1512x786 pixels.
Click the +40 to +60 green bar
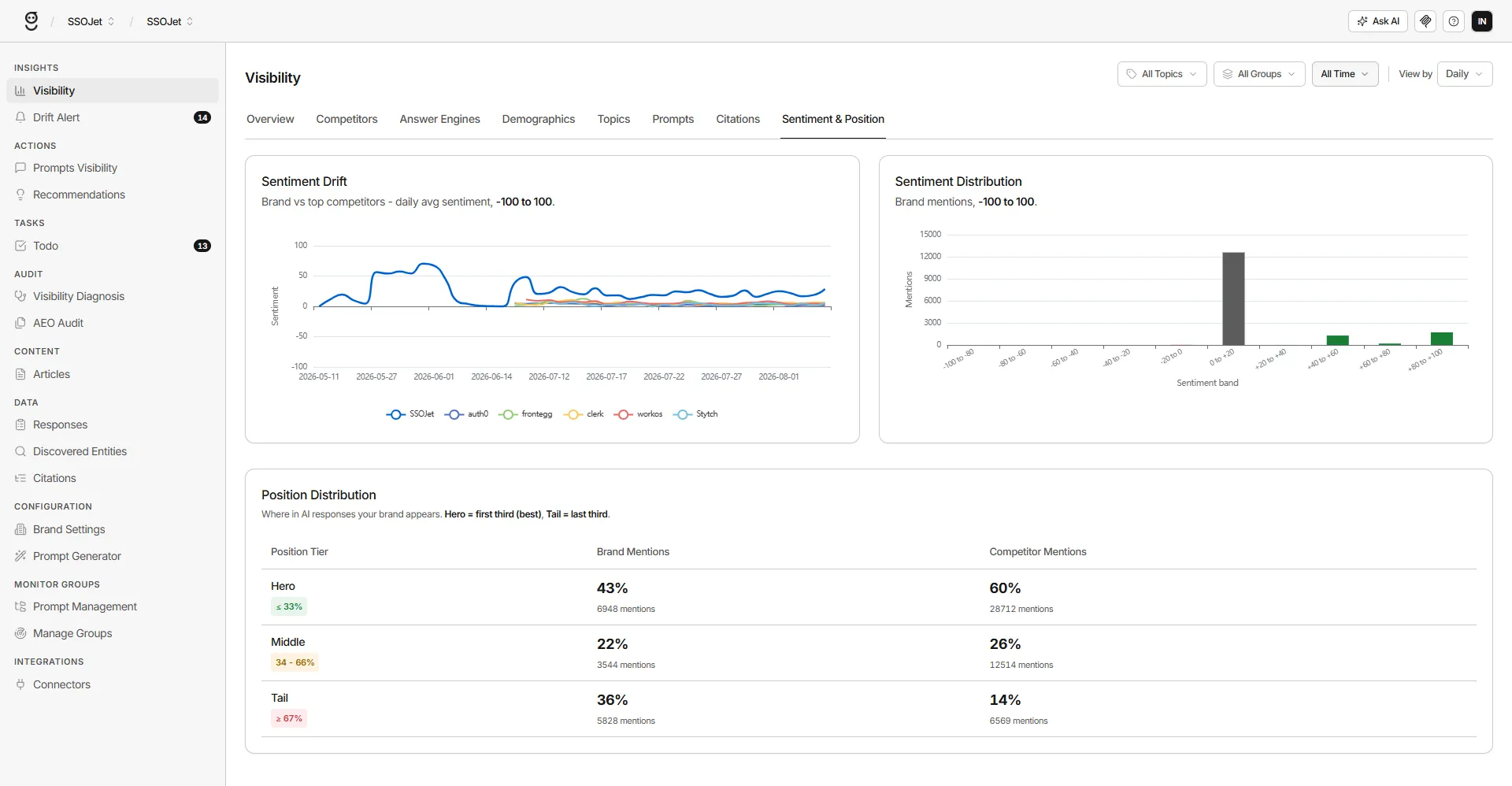point(1337,340)
